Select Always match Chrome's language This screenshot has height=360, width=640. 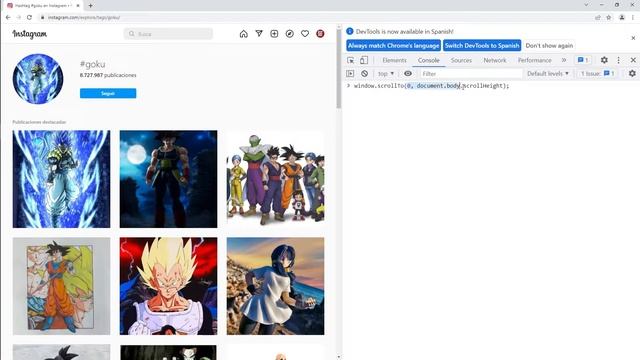[393, 46]
